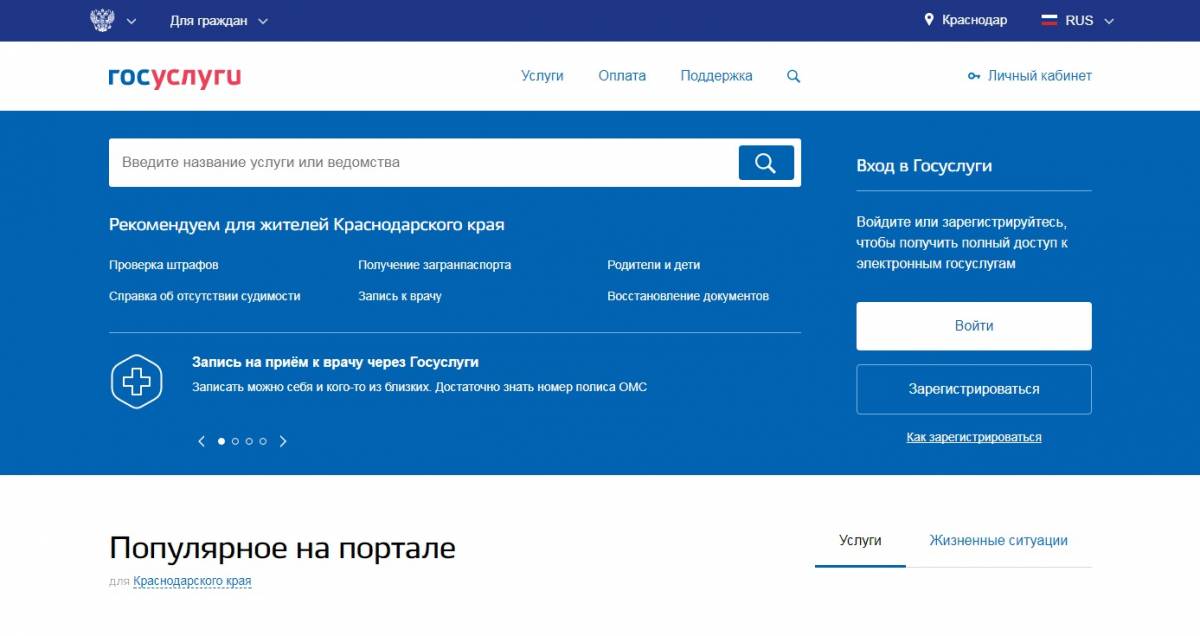Click the 'Краснодарского края' region link under heading
Screen dimensions: 1200x636
coord(192,581)
